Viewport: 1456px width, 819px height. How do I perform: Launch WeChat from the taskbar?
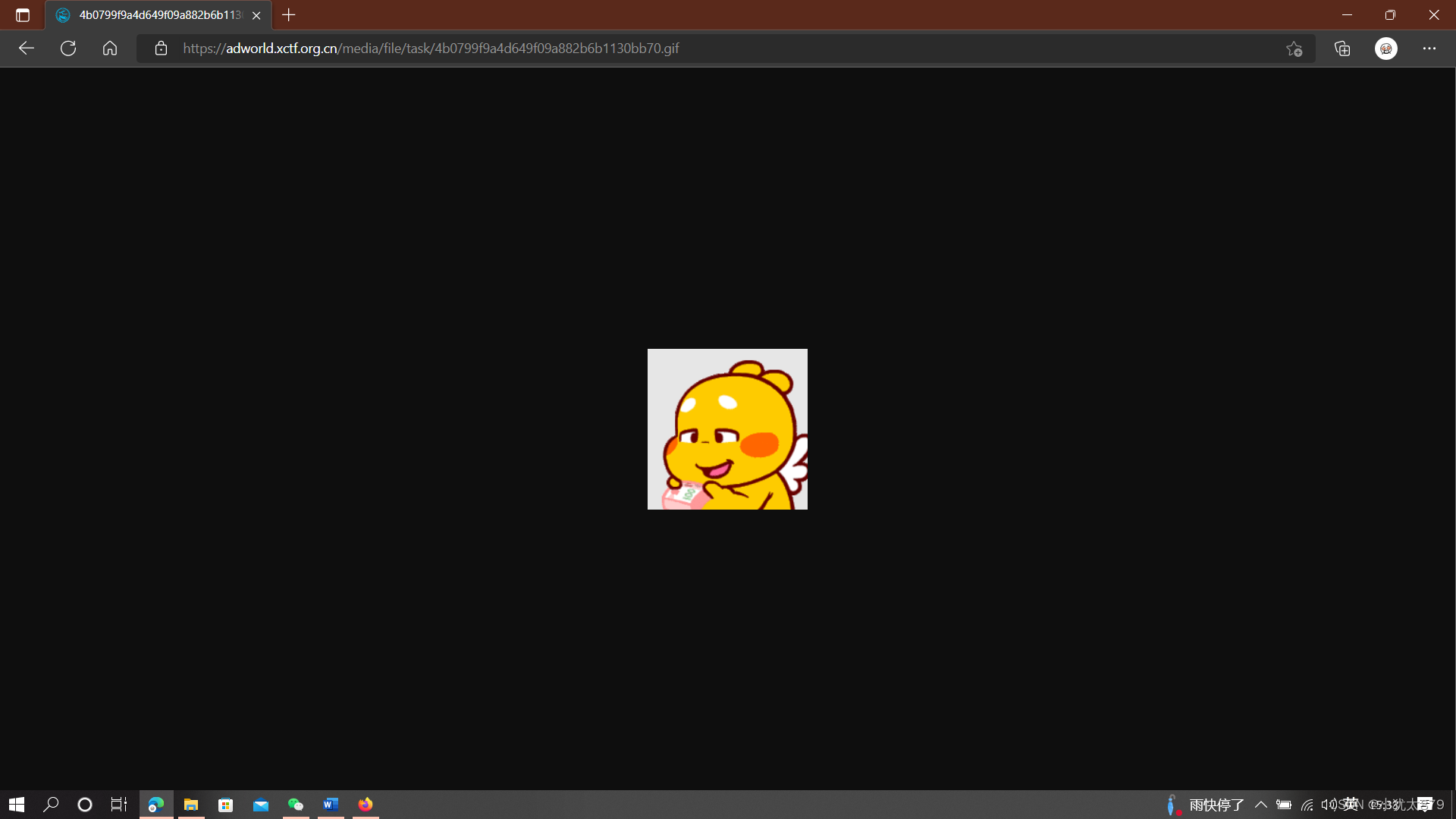[296, 805]
